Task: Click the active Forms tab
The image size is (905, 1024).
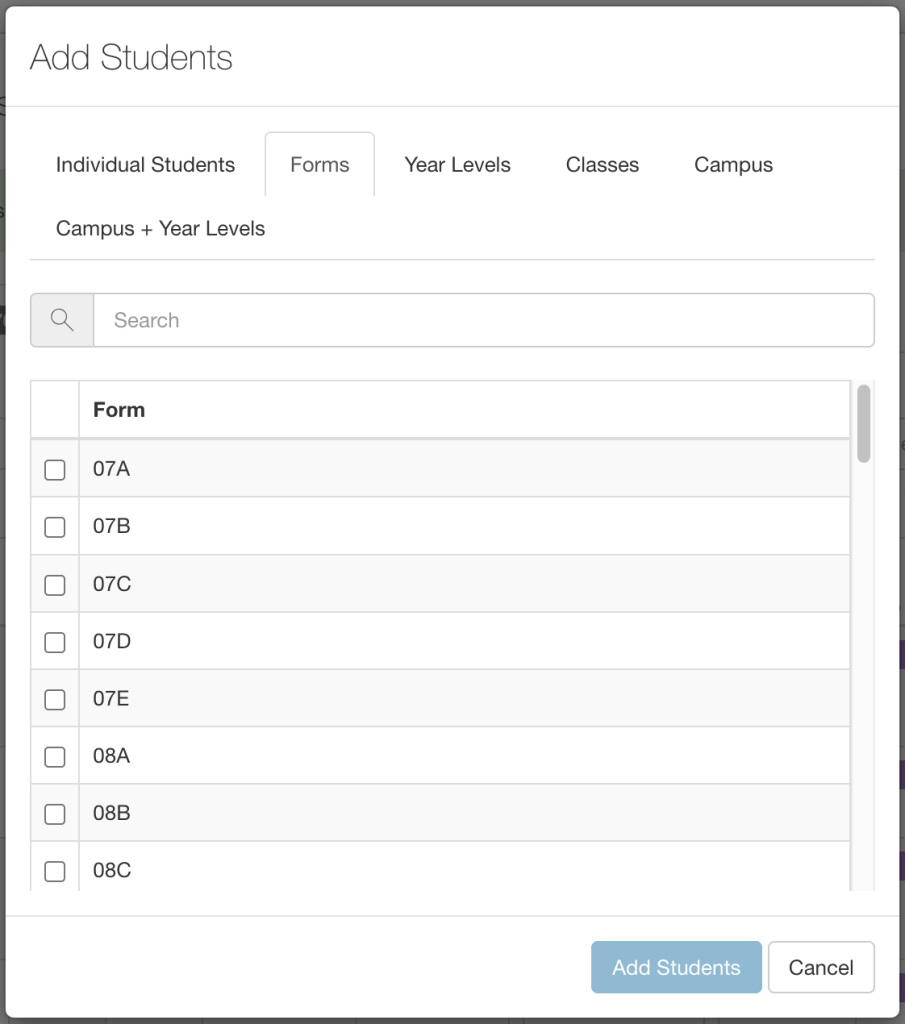Action: 320,165
